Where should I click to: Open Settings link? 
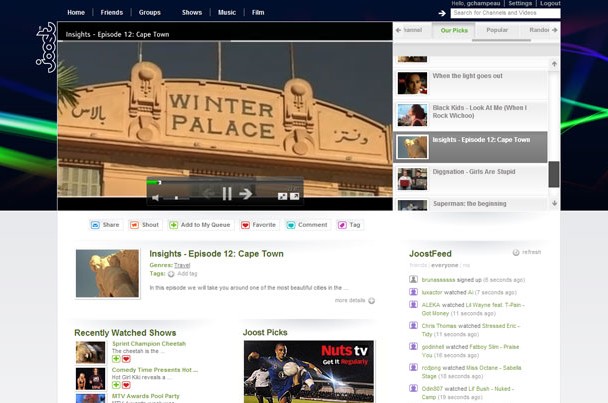pyautogui.click(x=520, y=3)
